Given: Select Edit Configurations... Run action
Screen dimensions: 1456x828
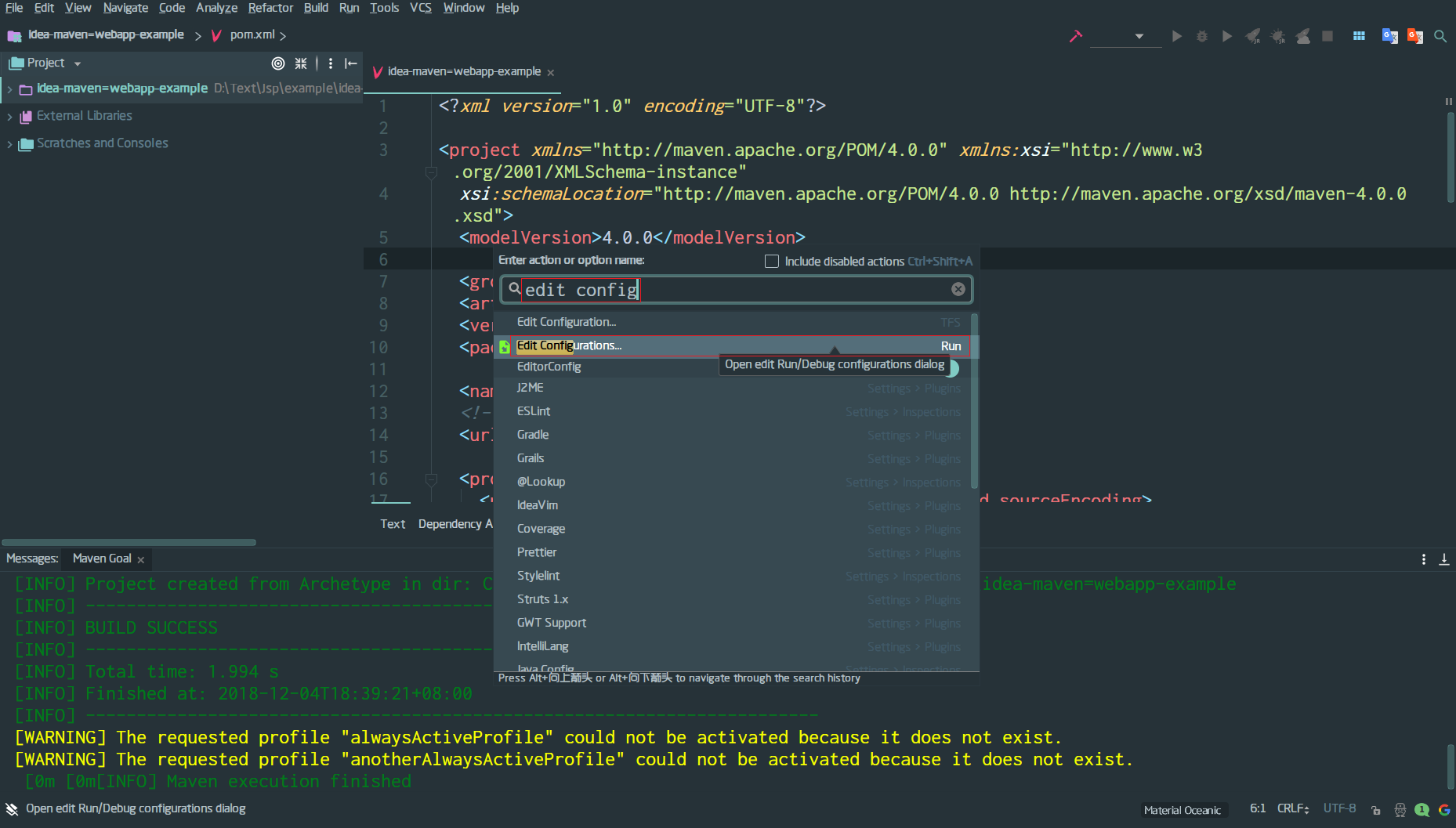Looking at the screenshot, I should [733, 345].
